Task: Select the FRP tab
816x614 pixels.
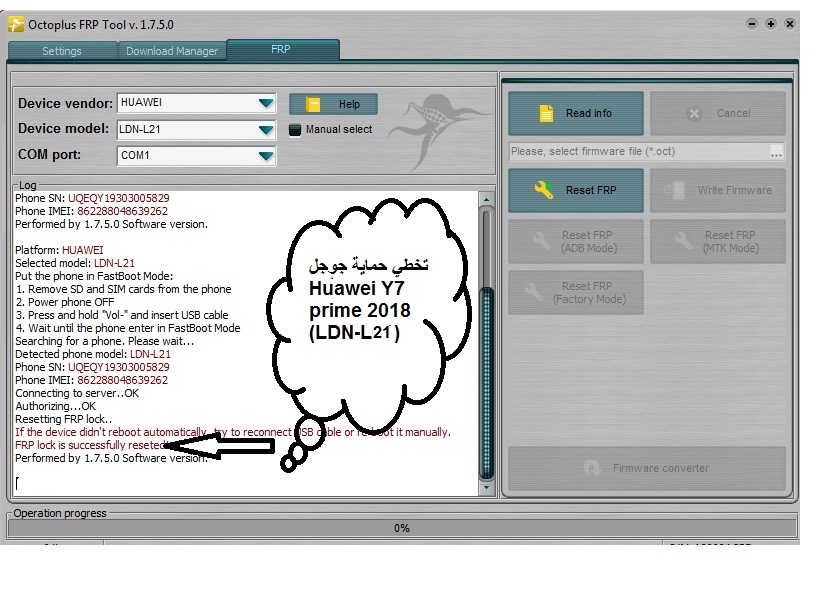Action: point(283,49)
